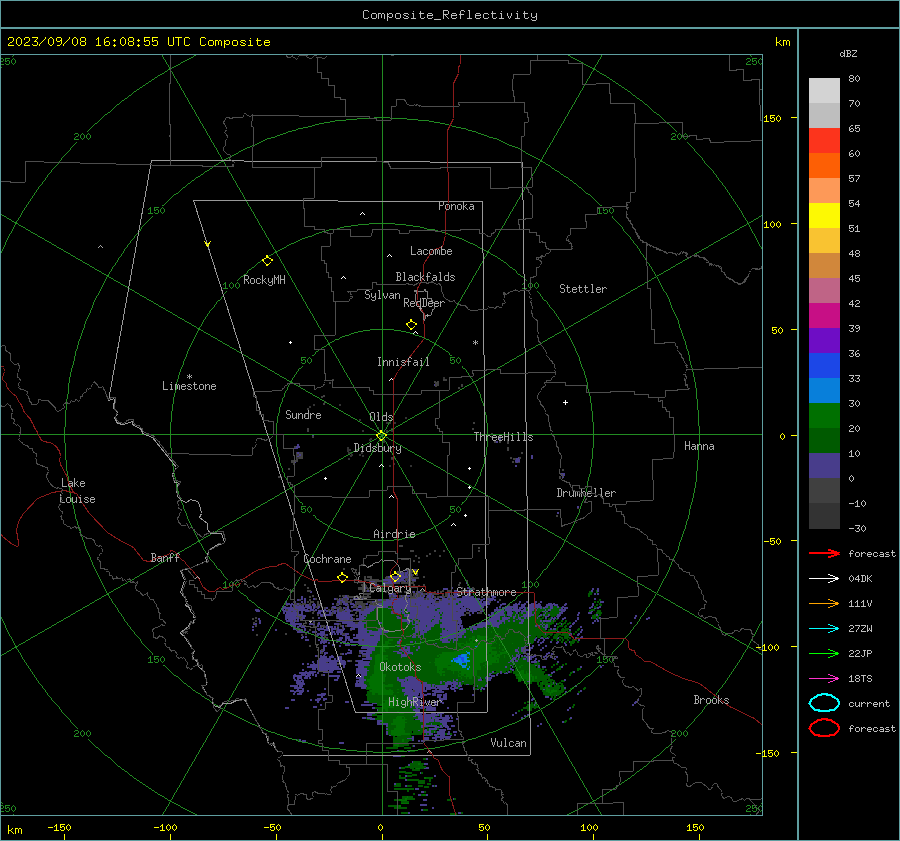Click the yellow diamond marker at radar center
This screenshot has height=841, width=900.
(381, 436)
